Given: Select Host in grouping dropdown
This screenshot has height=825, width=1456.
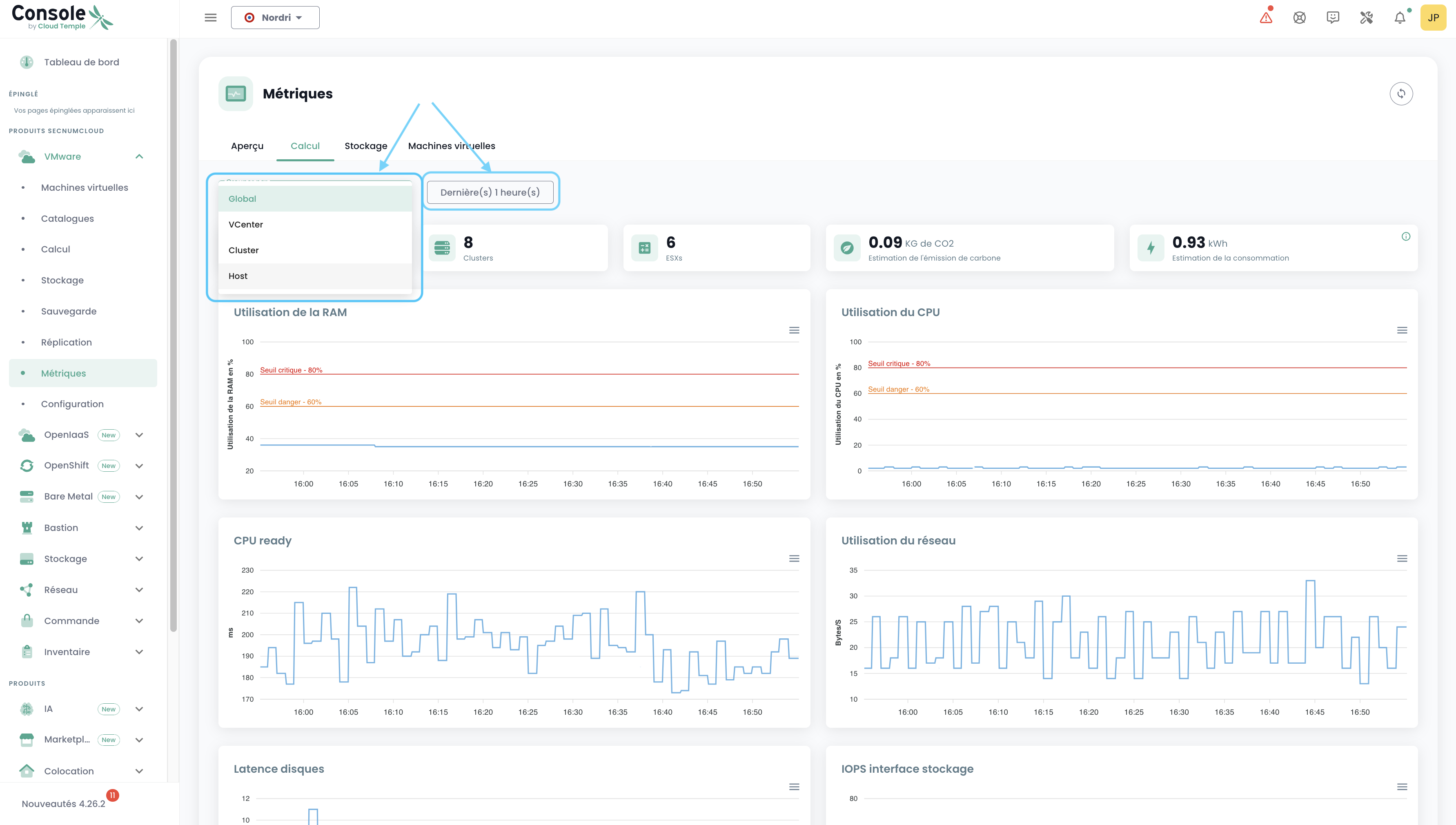Looking at the screenshot, I should 238,276.
